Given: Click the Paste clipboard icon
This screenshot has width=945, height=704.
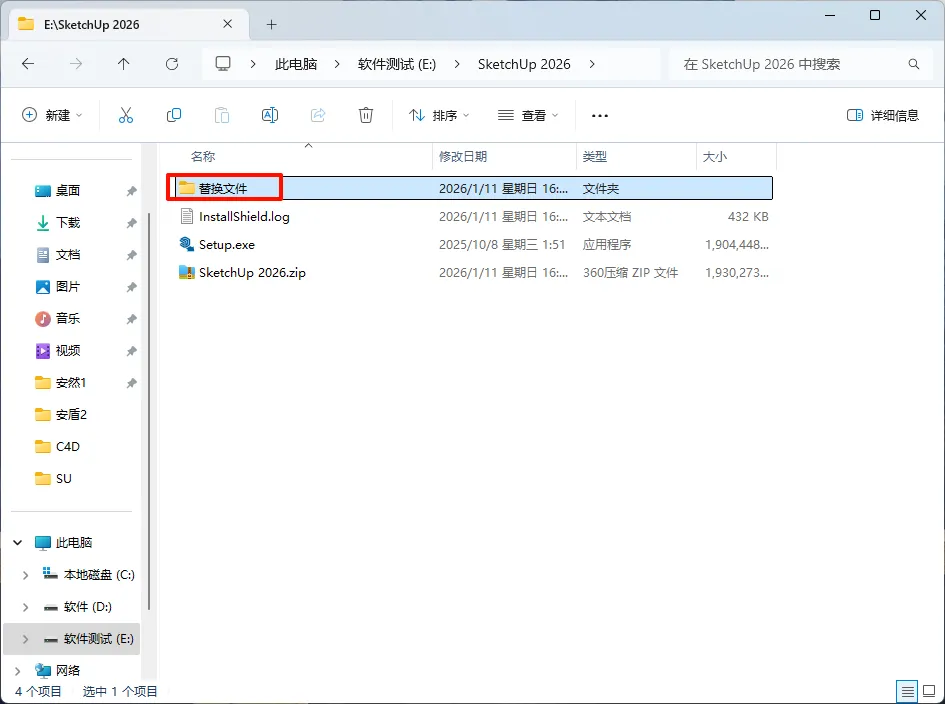Looking at the screenshot, I should [x=222, y=115].
